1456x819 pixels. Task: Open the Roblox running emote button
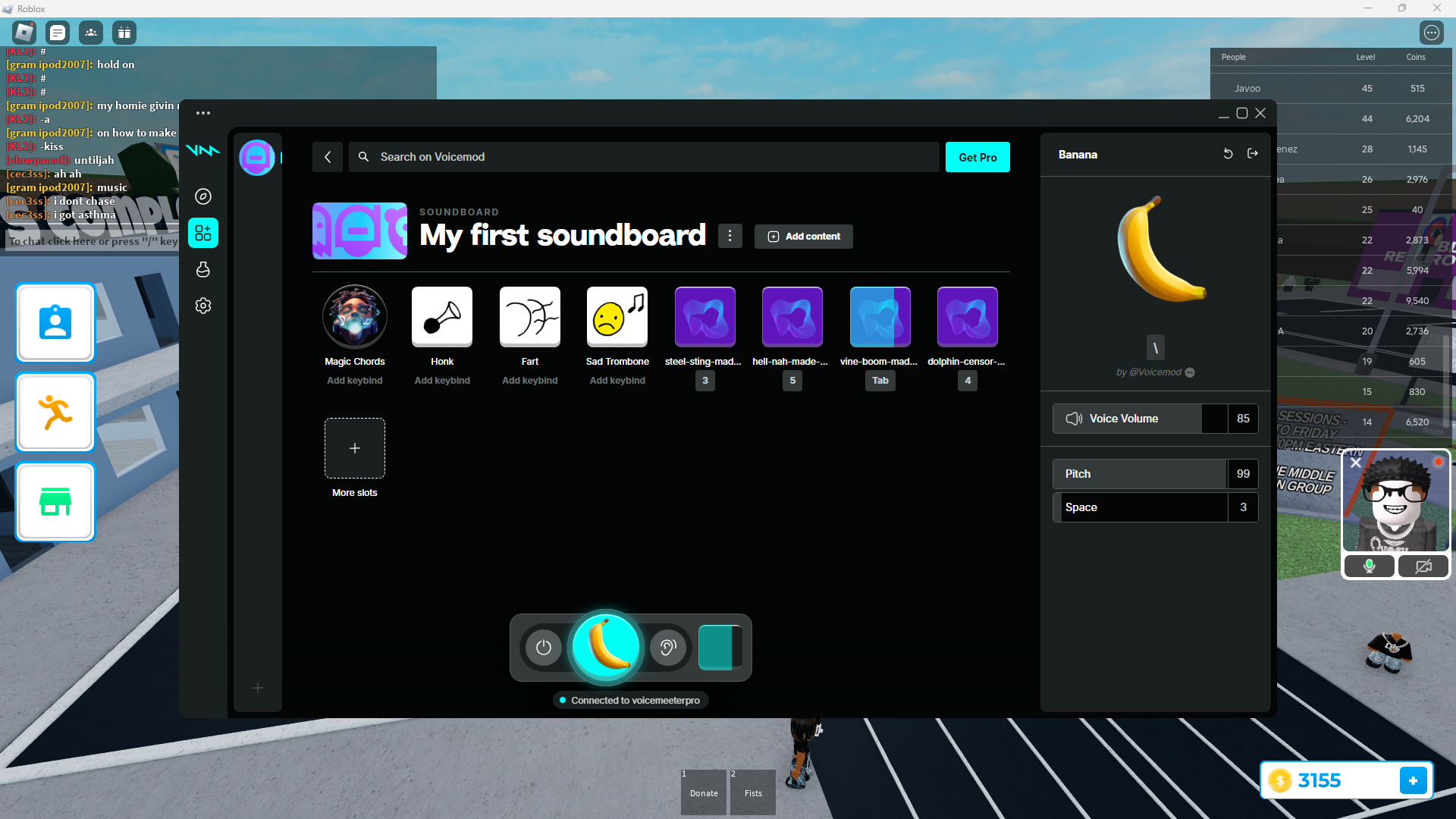tap(55, 413)
